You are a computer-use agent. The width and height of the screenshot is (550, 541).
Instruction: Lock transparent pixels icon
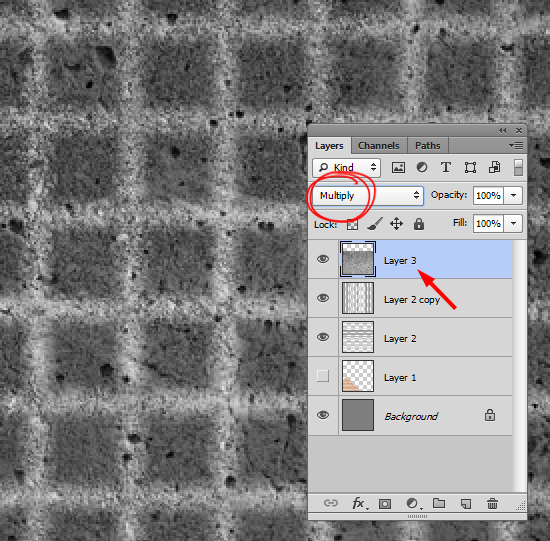[352, 224]
